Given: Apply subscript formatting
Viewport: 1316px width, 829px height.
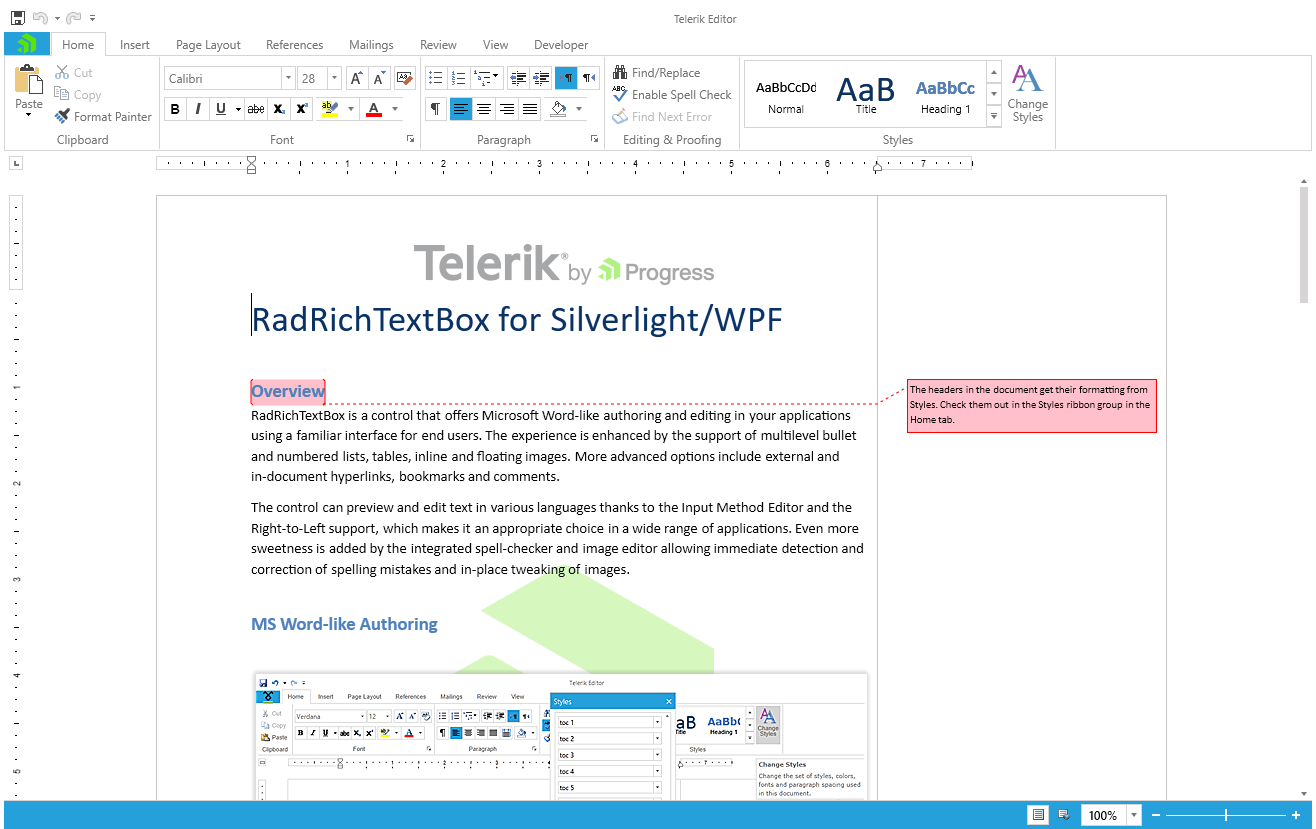Looking at the screenshot, I should pyautogui.click(x=278, y=109).
